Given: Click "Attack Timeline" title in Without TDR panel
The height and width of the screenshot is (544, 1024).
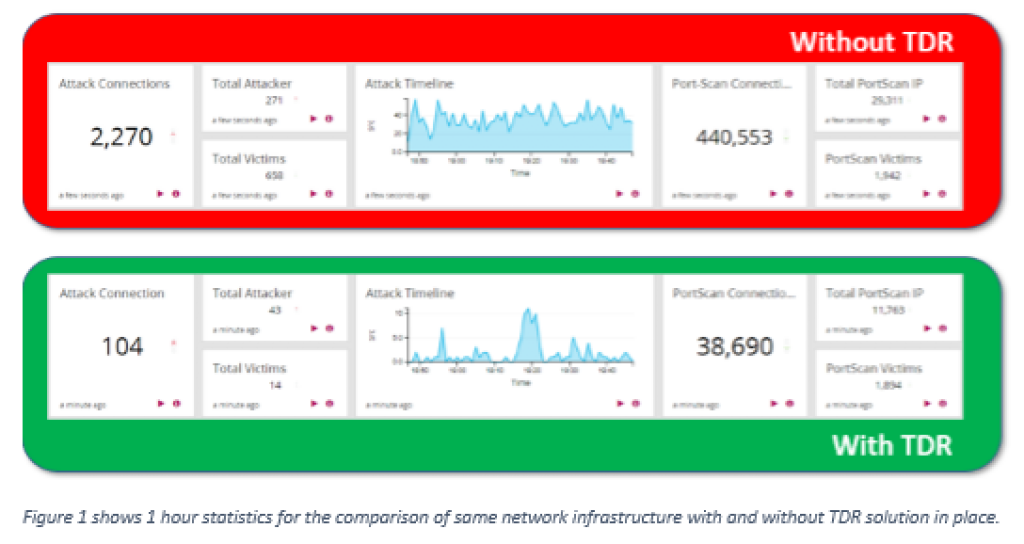Looking at the screenshot, I should click(x=409, y=84).
